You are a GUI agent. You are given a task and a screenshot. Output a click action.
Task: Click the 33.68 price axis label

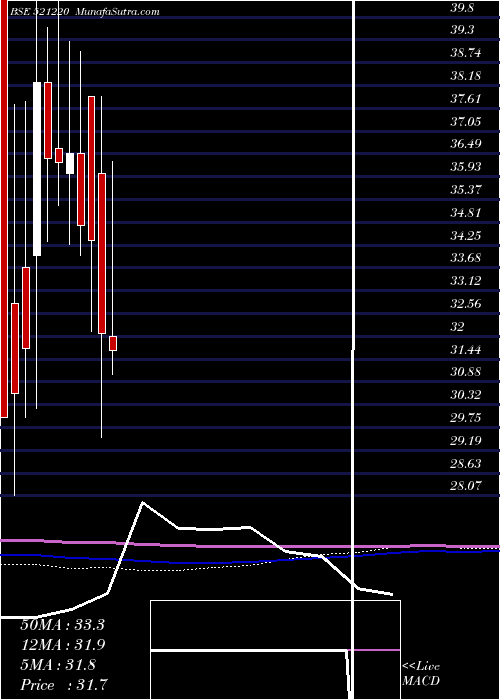pyautogui.click(x=465, y=258)
